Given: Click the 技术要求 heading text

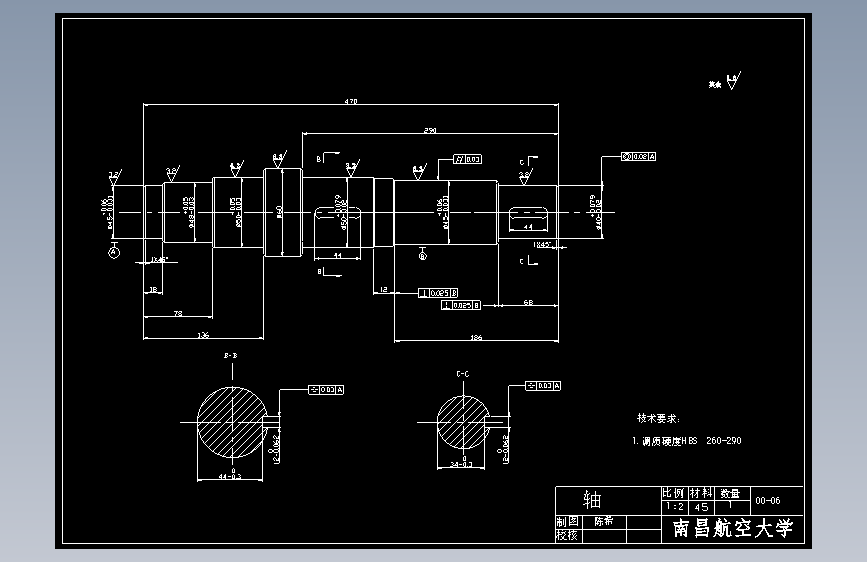Looking at the screenshot, I should point(659,418).
